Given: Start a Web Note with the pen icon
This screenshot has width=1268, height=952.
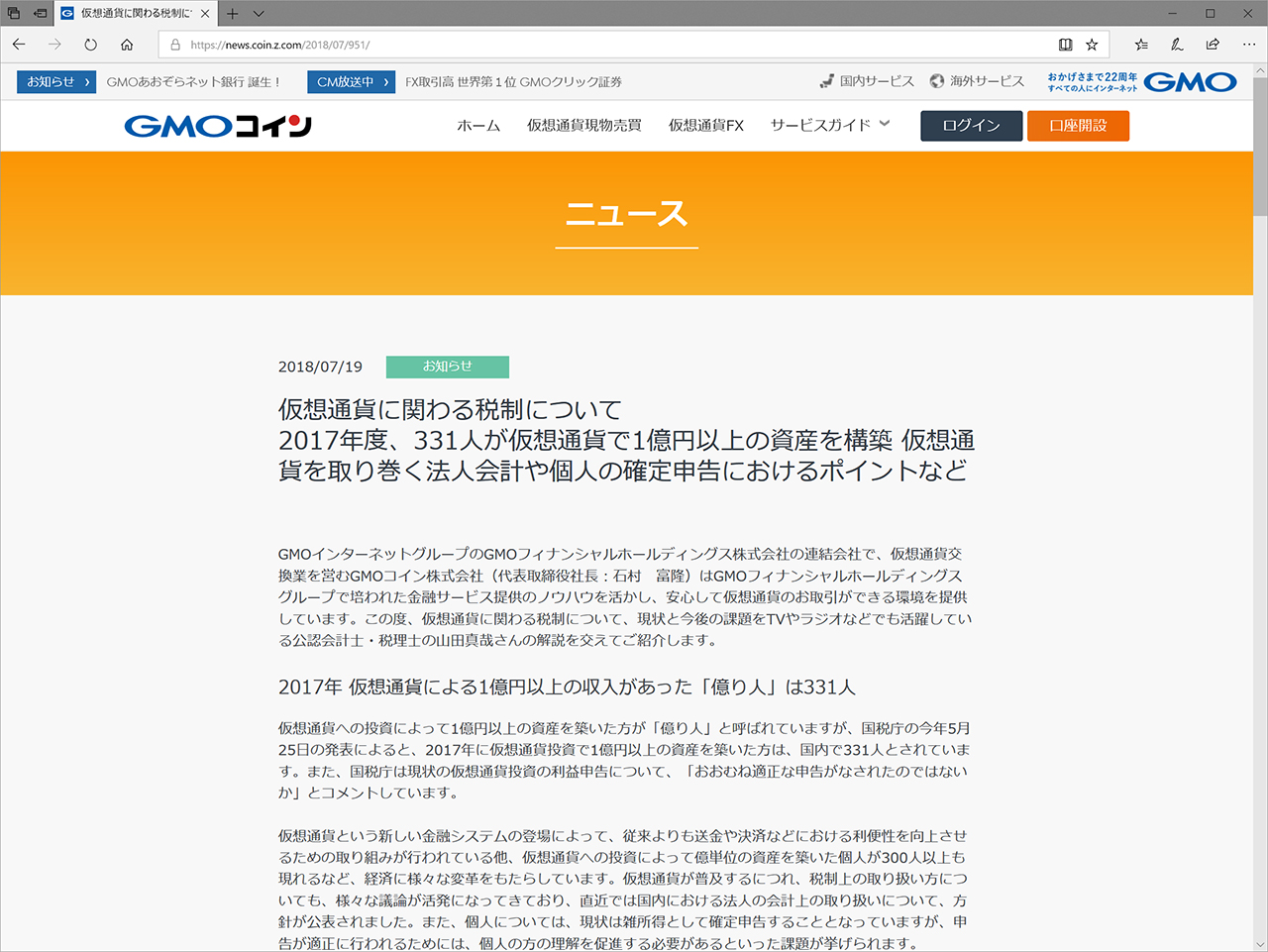Looking at the screenshot, I should [1176, 45].
